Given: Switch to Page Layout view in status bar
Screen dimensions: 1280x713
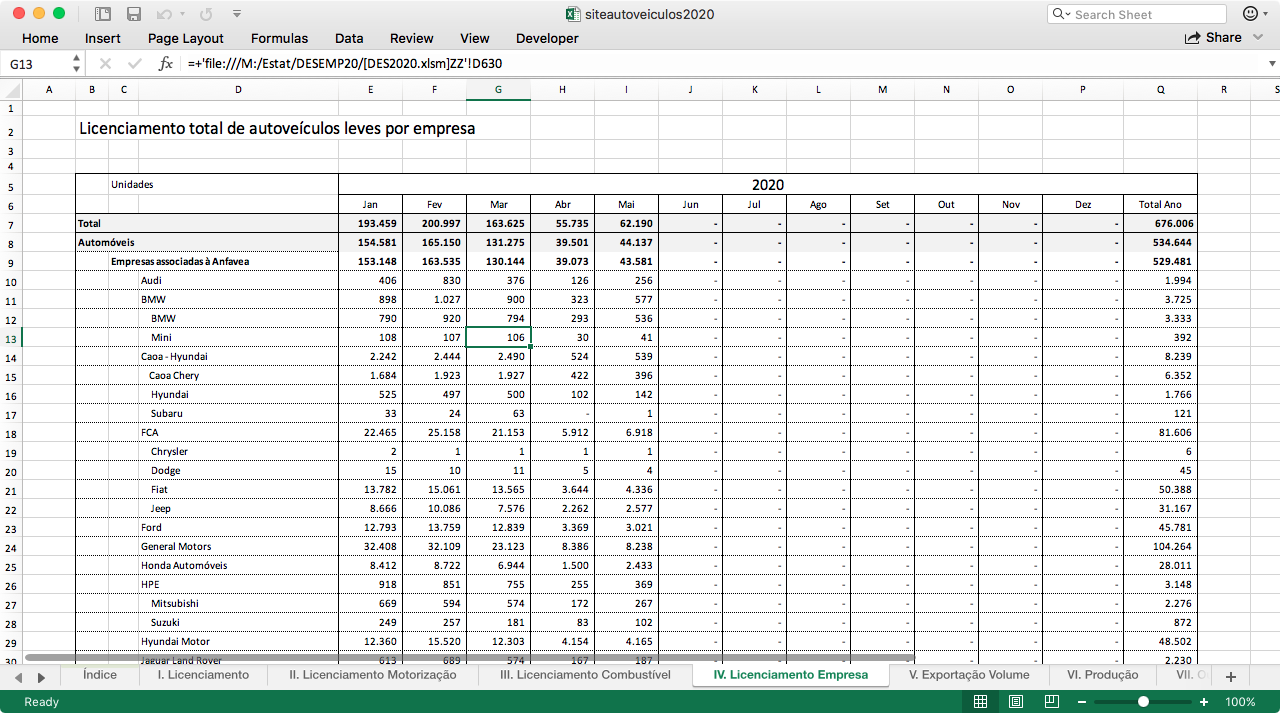Looking at the screenshot, I should 1012,702.
